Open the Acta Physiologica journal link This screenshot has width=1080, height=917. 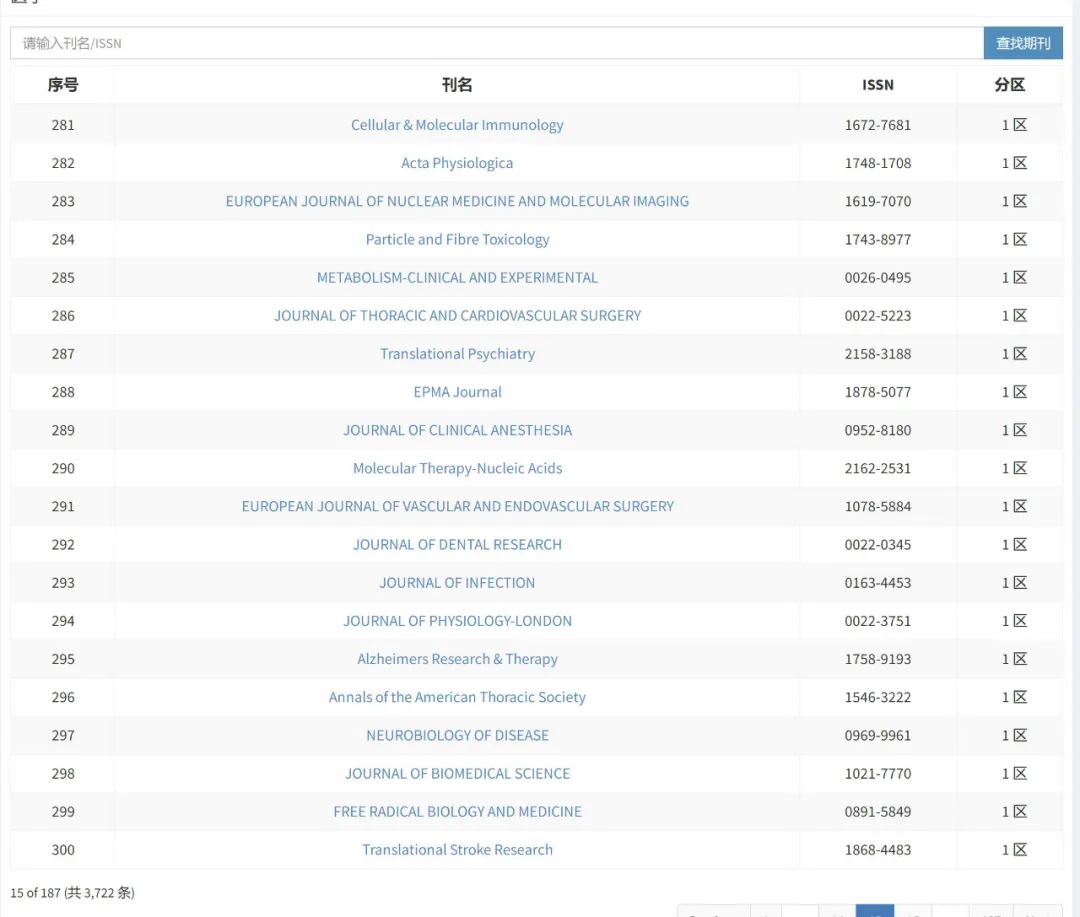point(457,163)
